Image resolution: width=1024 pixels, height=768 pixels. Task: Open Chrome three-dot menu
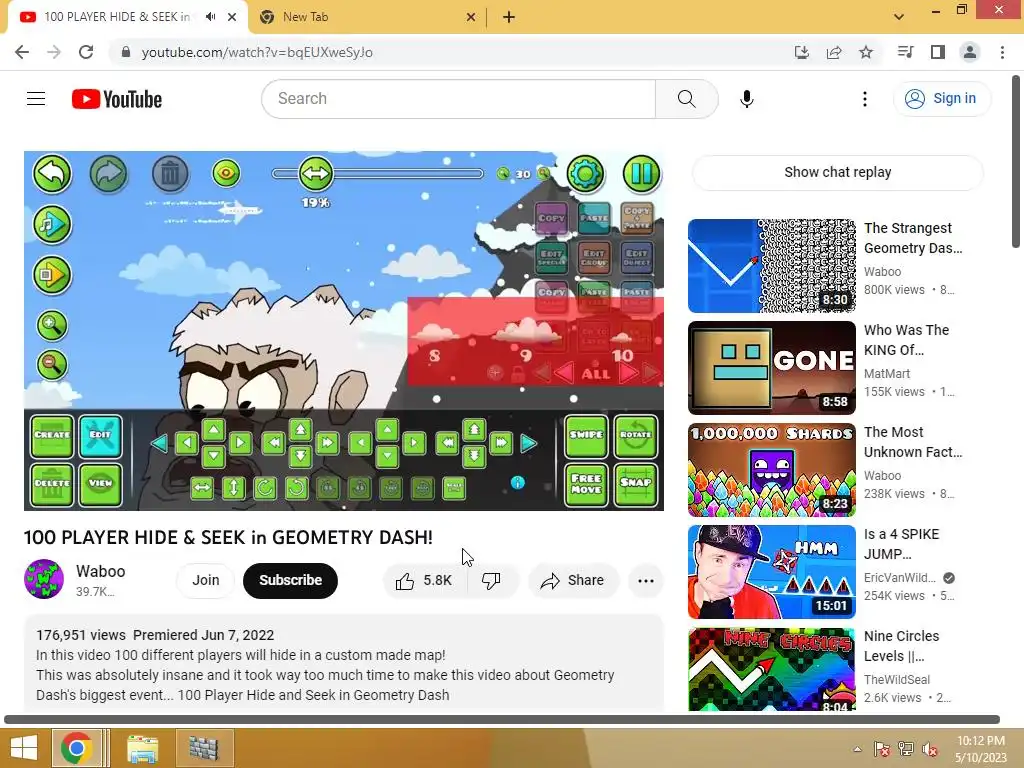(1002, 52)
